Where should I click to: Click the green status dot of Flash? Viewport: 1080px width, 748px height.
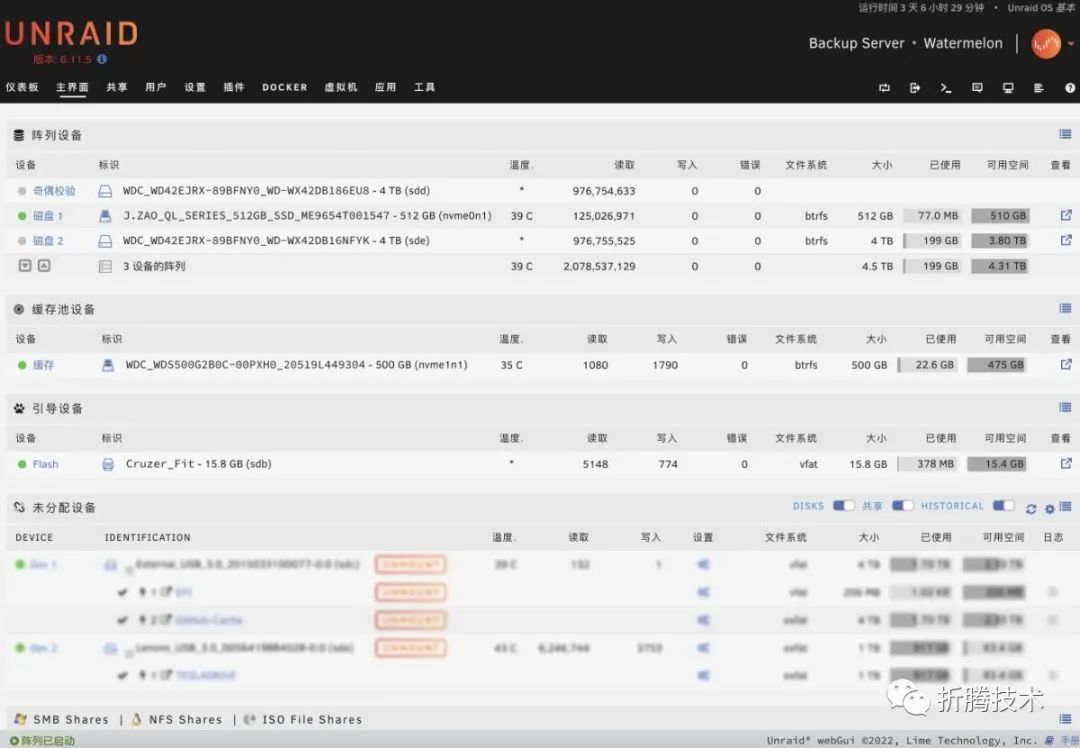click(22, 464)
